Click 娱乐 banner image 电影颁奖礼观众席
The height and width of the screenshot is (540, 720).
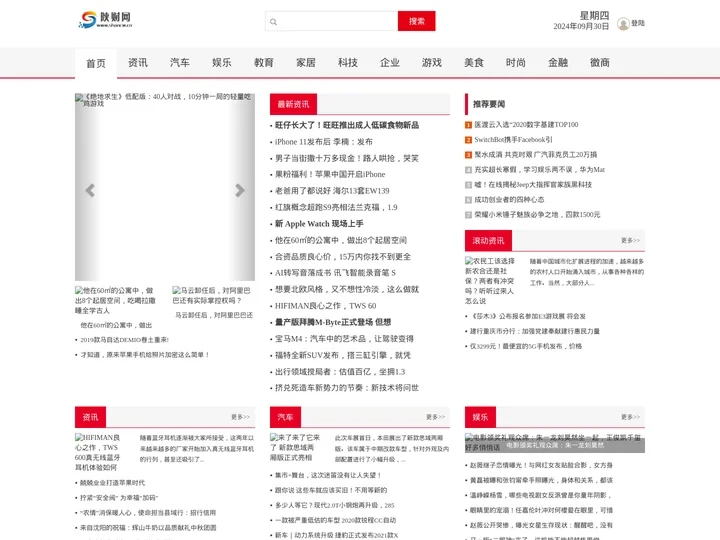tap(555, 442)
